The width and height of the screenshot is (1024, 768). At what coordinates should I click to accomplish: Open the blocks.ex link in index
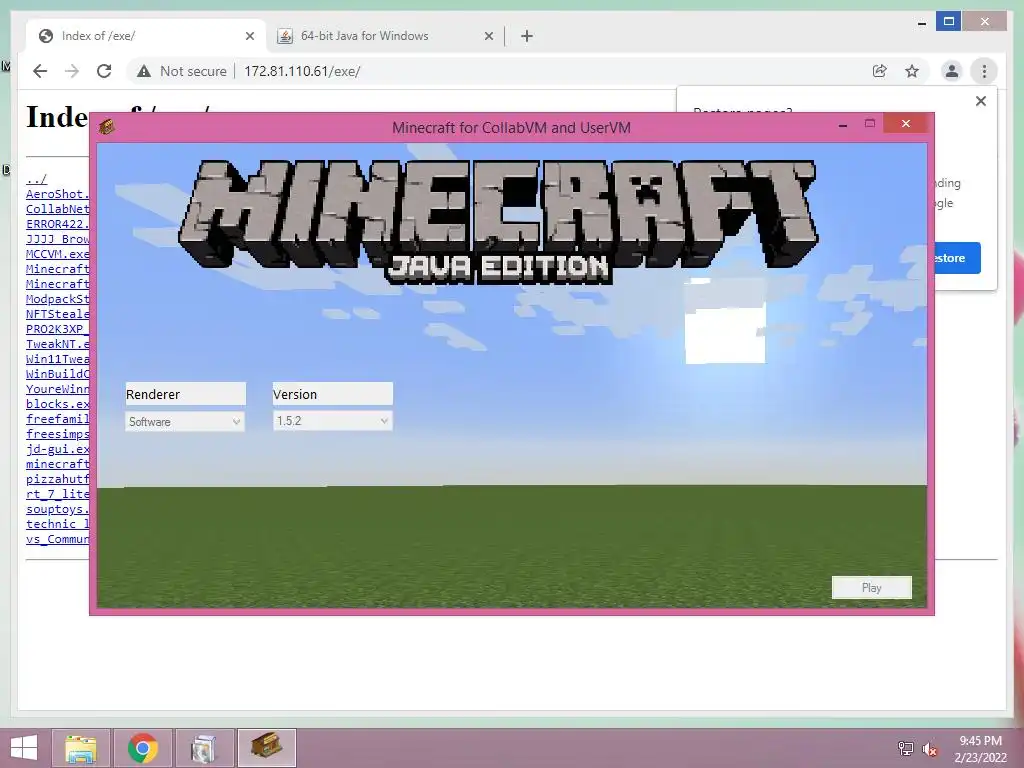(57, 404)
